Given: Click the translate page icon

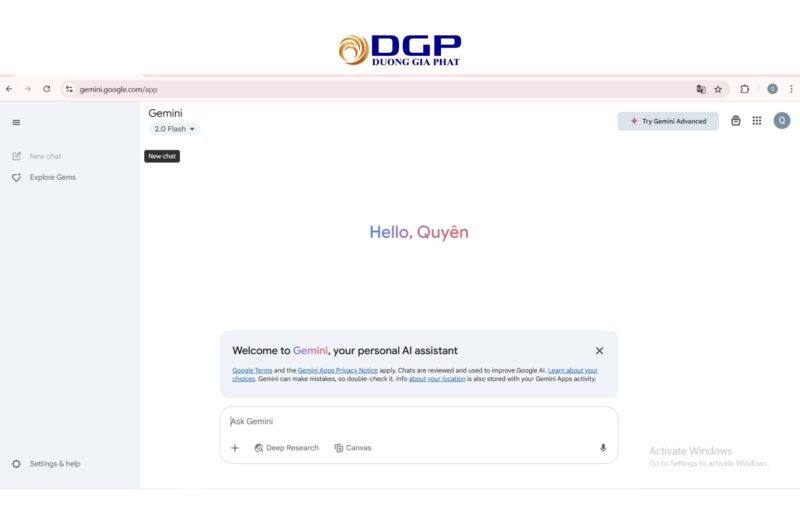Looking at the screenshot, I should tap(701, 89).
